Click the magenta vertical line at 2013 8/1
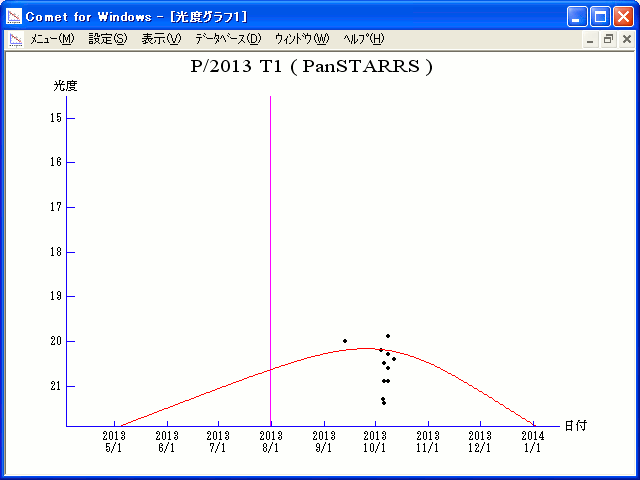 pyautogui.click(x=270, y=261)
